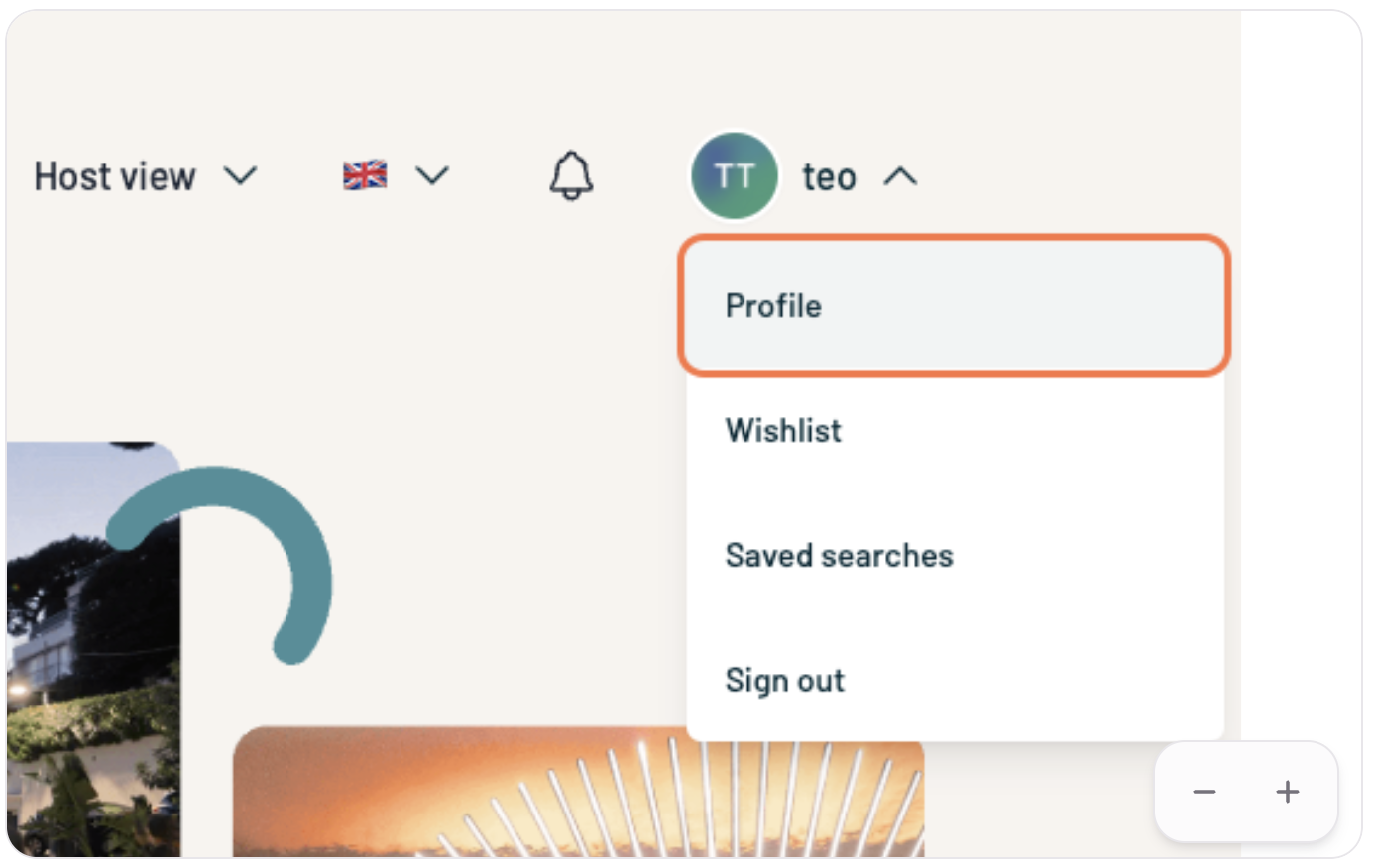This screenshot has height=868, width=1374.
Task: Click the TT user avatar
Action: 734,176
